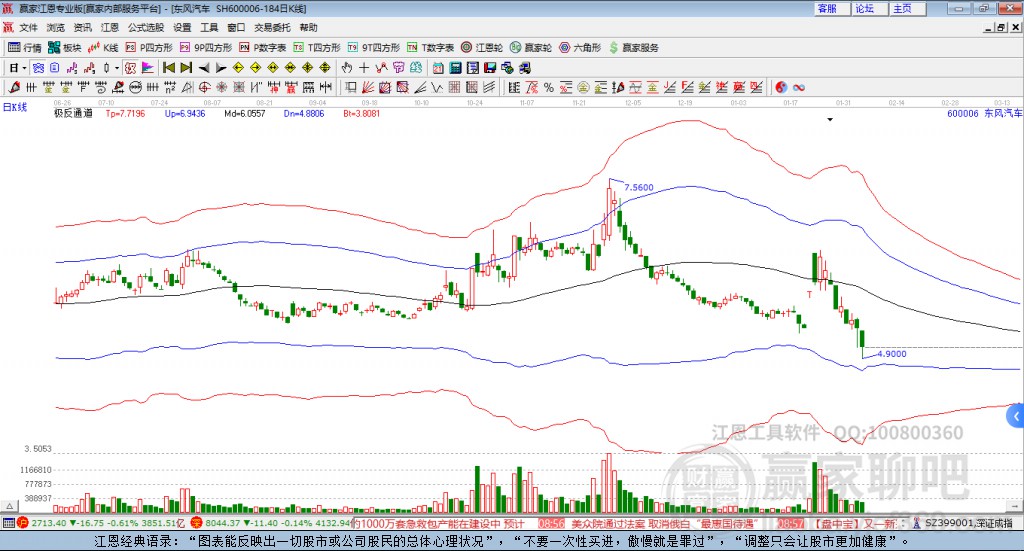Open 赢家服务 with the dollar icon

(x=634, y=48)
